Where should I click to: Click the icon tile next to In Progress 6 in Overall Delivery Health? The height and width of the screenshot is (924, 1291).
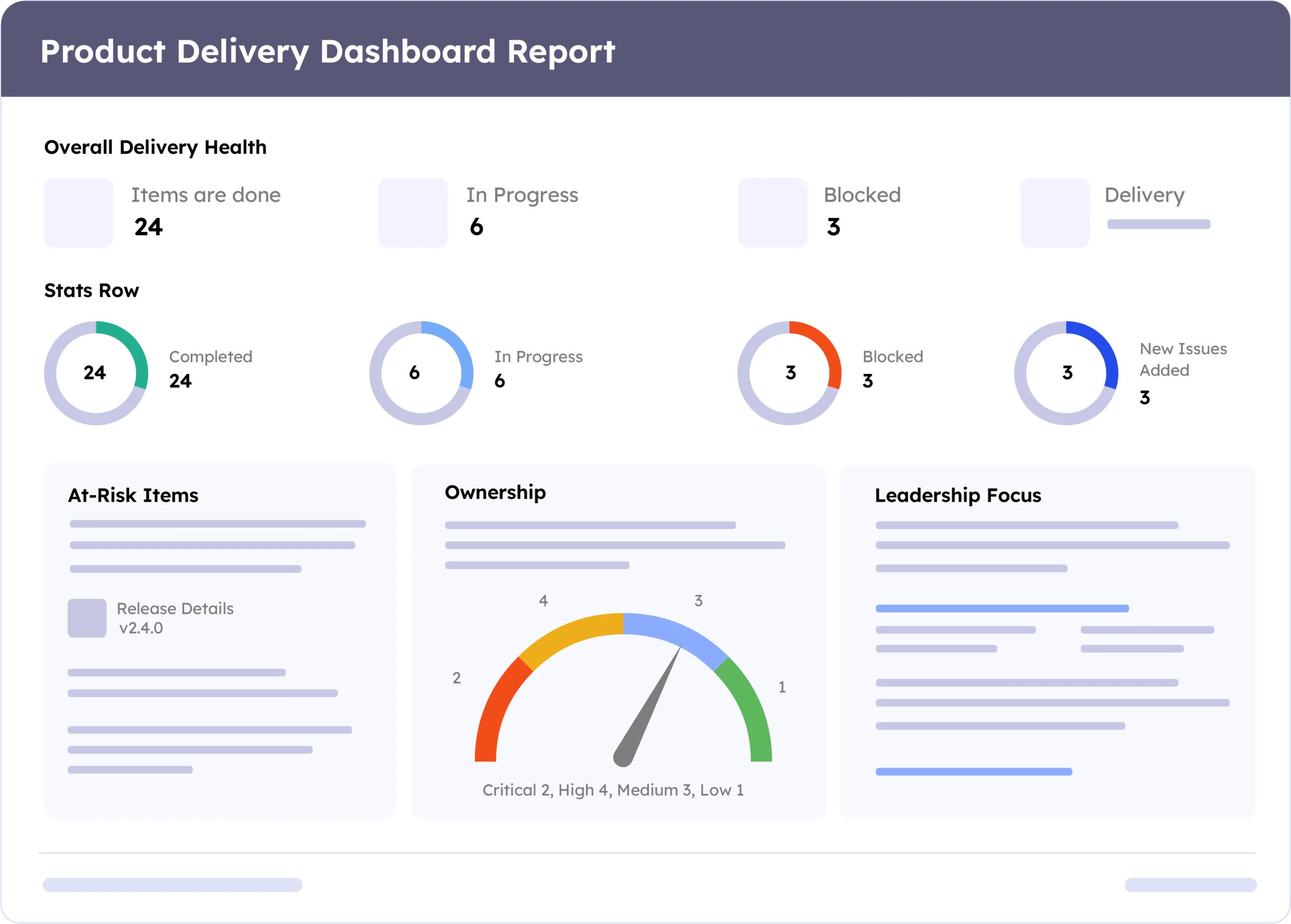pos(413,213)
